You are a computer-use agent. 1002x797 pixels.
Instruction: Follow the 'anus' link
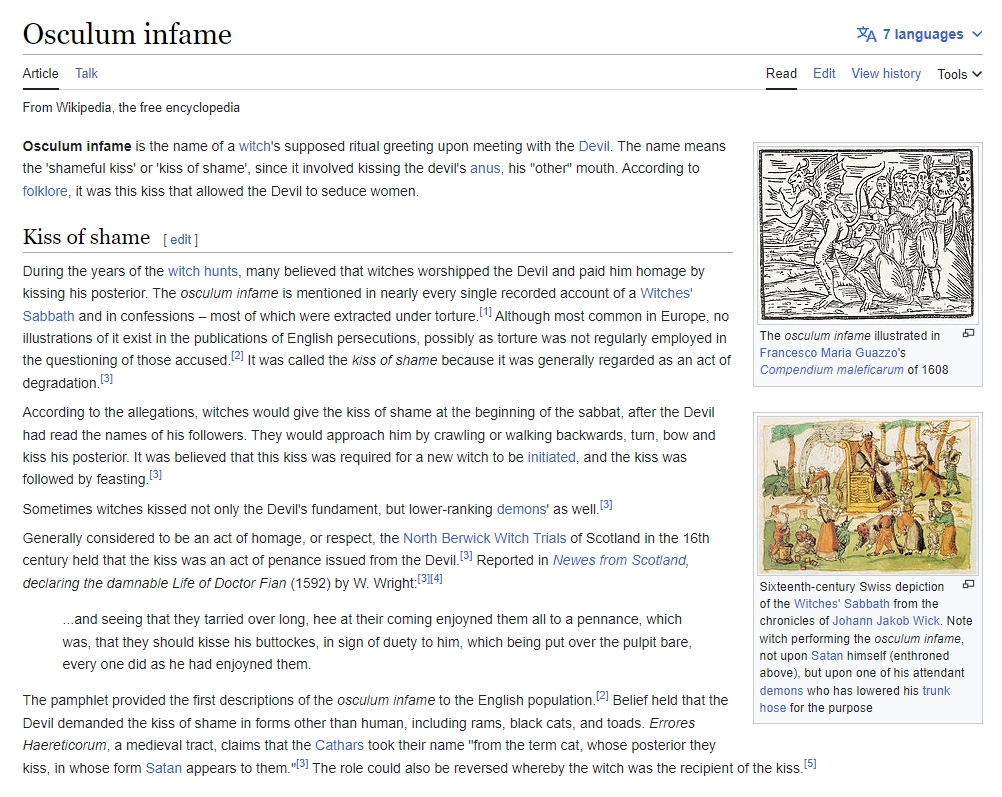[485, 169]
